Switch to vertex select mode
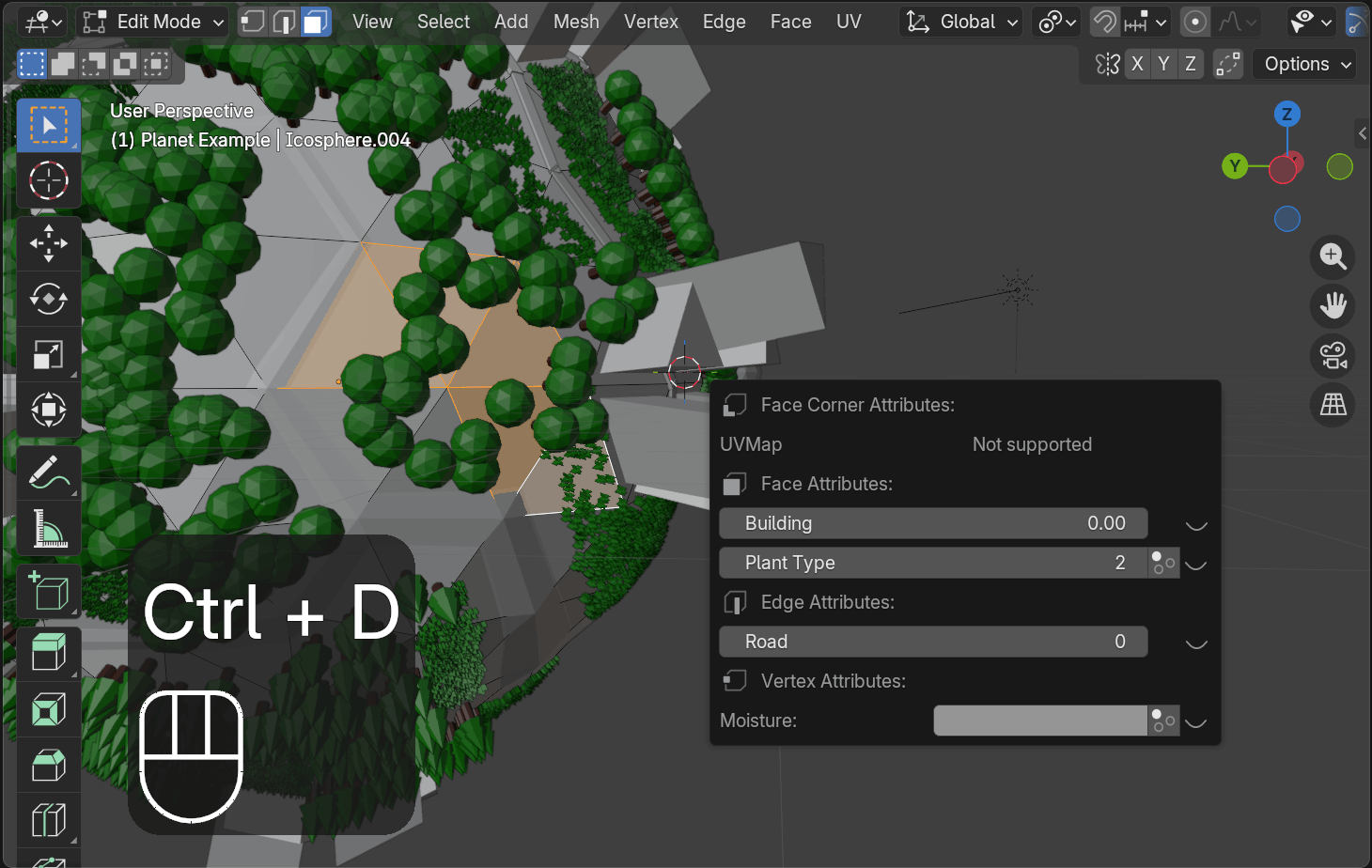 pyautogui.click(x=253, y=22)
